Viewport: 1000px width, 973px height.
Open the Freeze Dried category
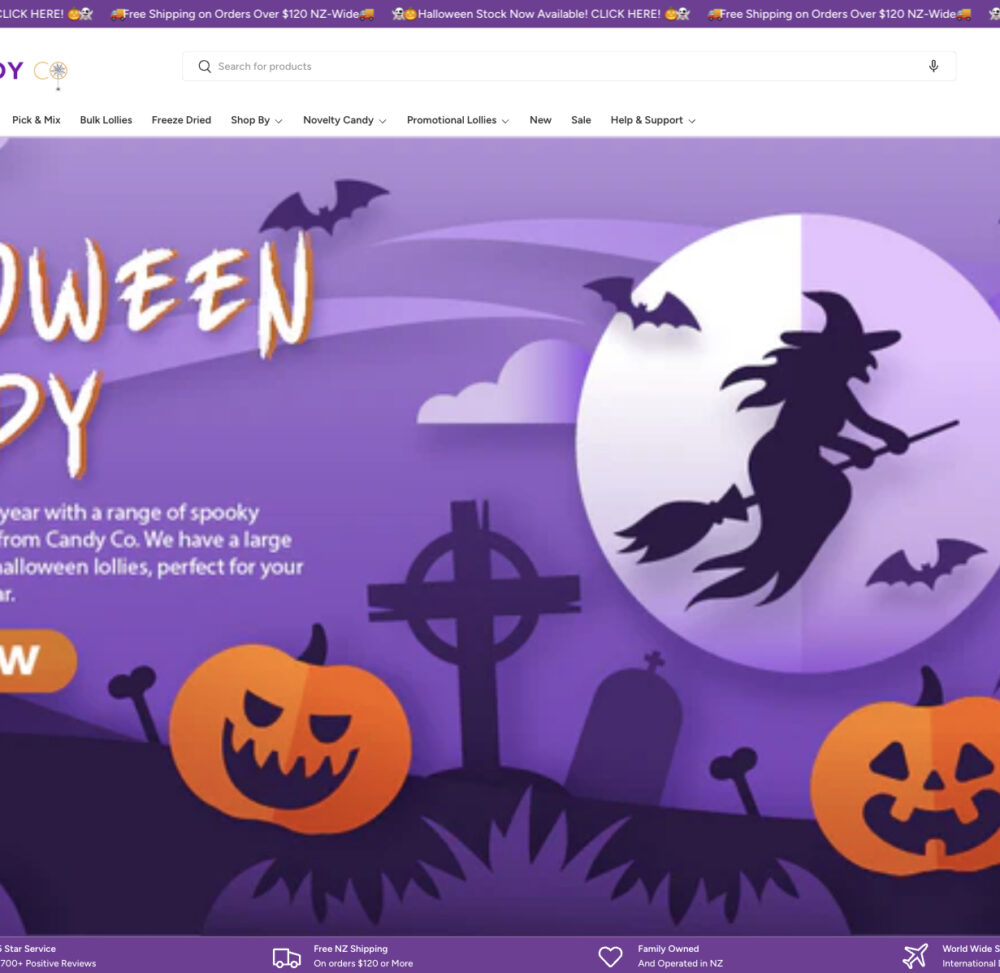point(181,120)
